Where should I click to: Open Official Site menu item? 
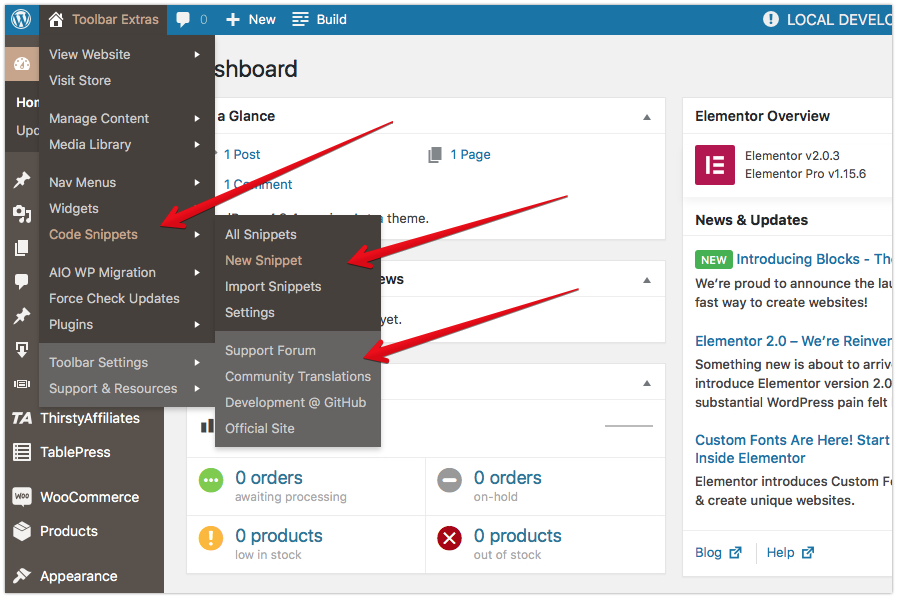(x=260, y=429)
